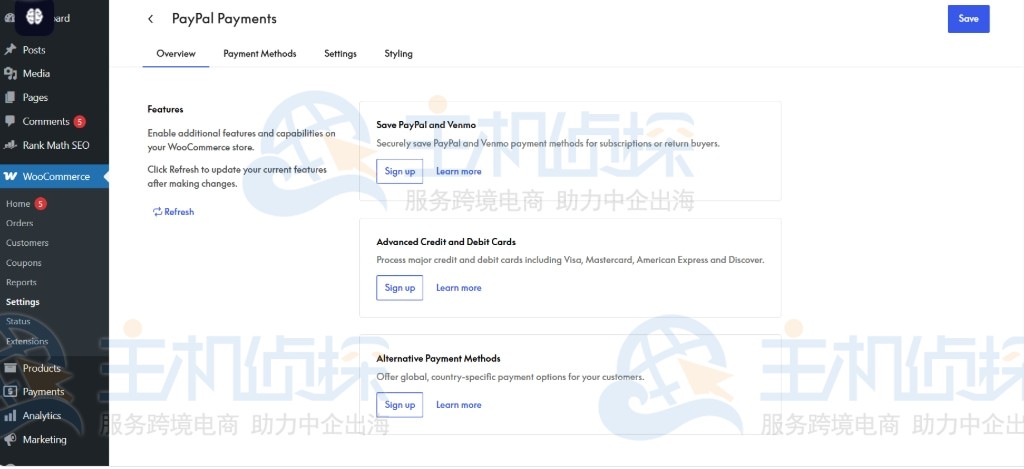
Task: Click the Media icon in sidebar
Action: (10, 74)
